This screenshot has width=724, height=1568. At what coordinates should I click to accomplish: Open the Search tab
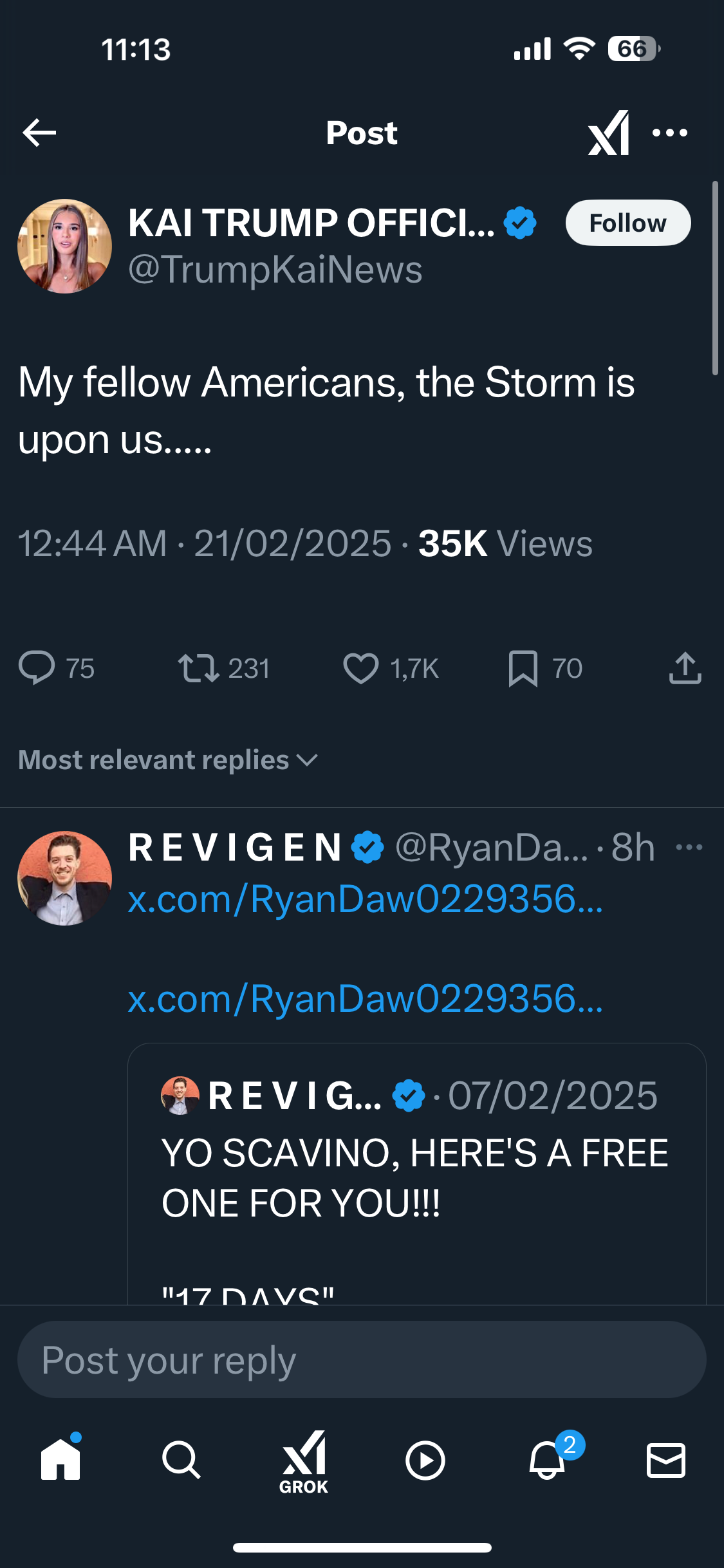[x=181, y=1459]
